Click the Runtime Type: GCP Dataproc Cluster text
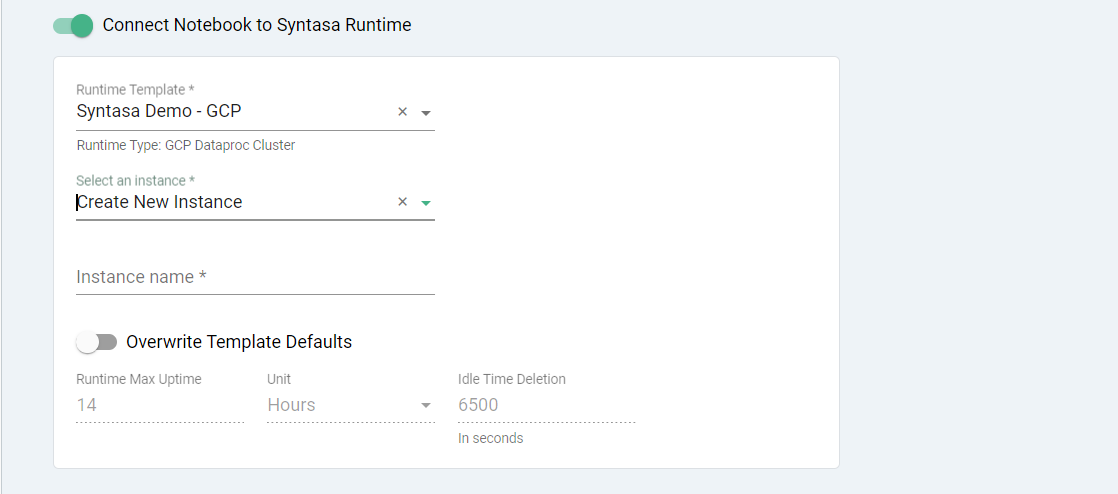 (185, 145)
